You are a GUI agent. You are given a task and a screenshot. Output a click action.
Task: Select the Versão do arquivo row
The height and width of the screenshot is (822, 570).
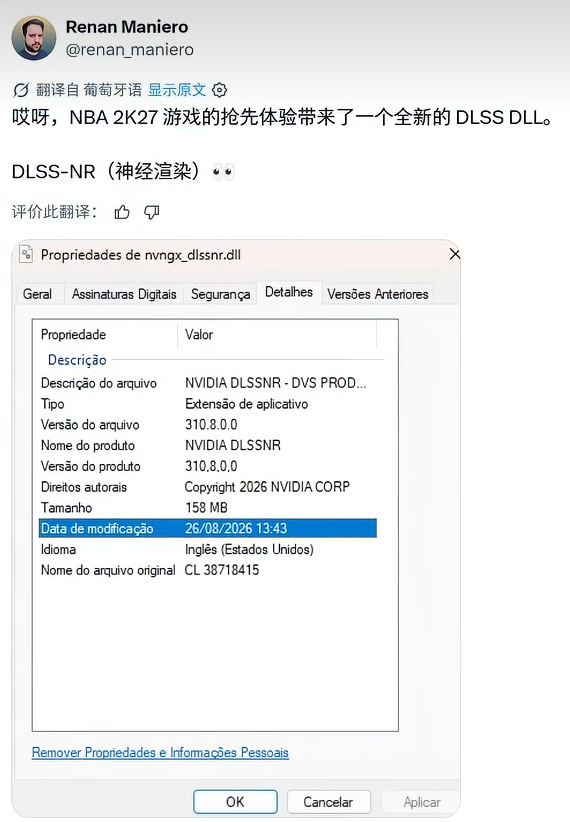click(208, 425)
